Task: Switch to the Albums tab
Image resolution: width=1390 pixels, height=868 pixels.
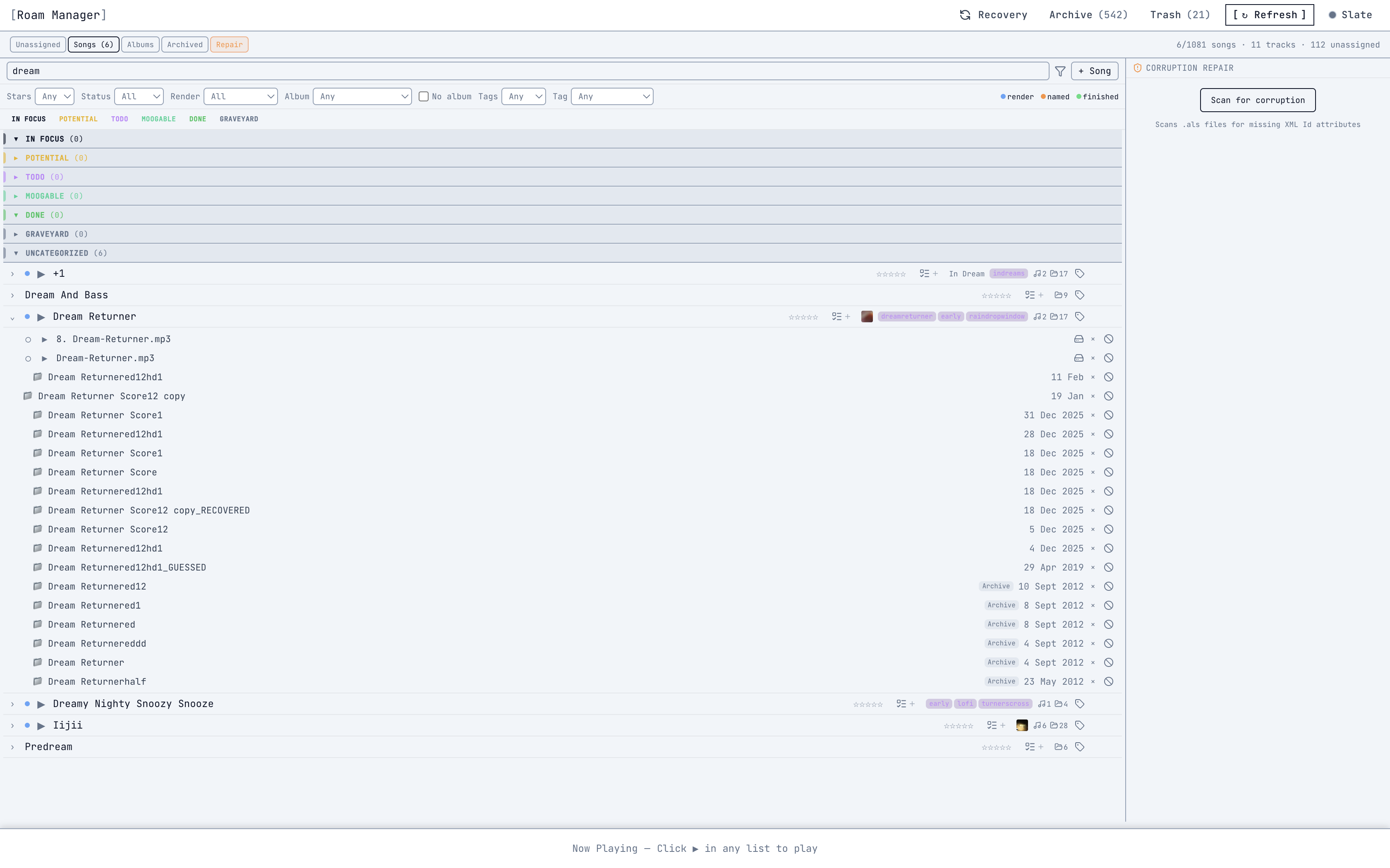Action: click(140, 45)
